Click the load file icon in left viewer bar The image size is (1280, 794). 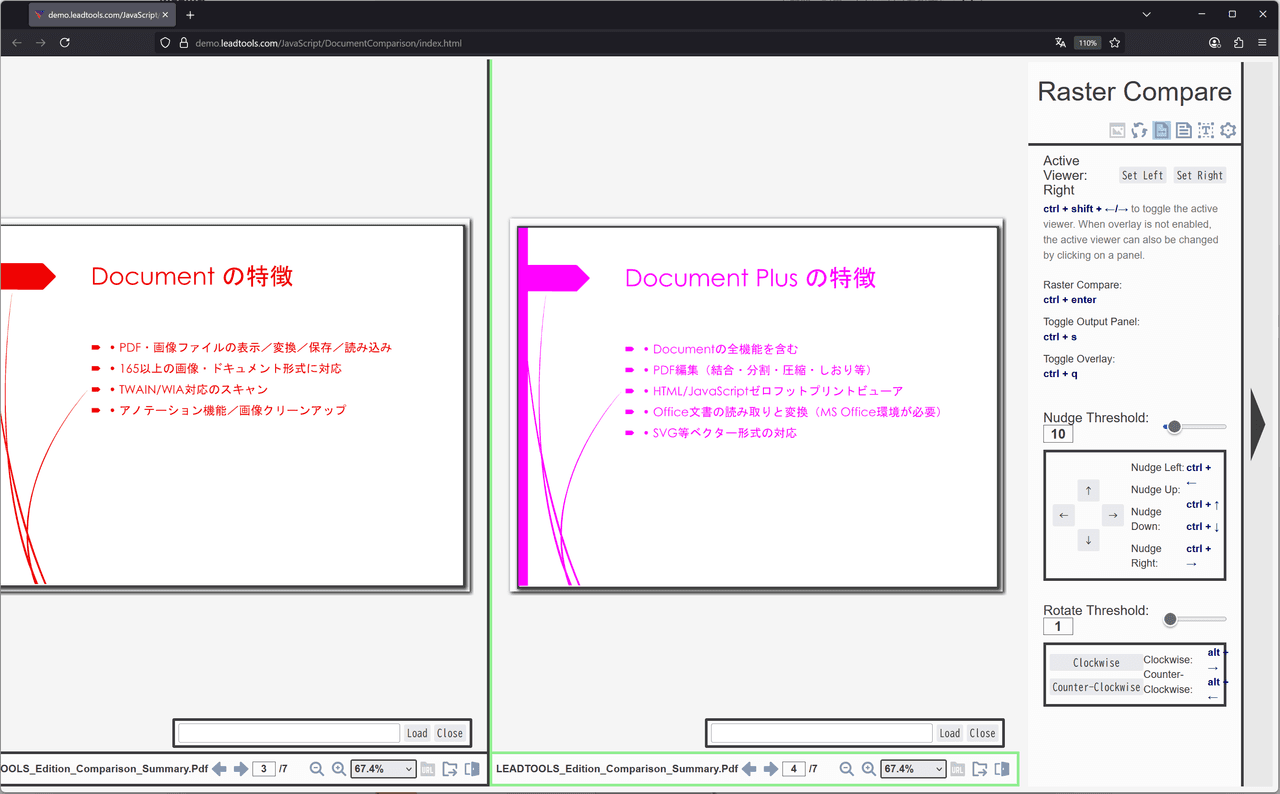point(450,769)
